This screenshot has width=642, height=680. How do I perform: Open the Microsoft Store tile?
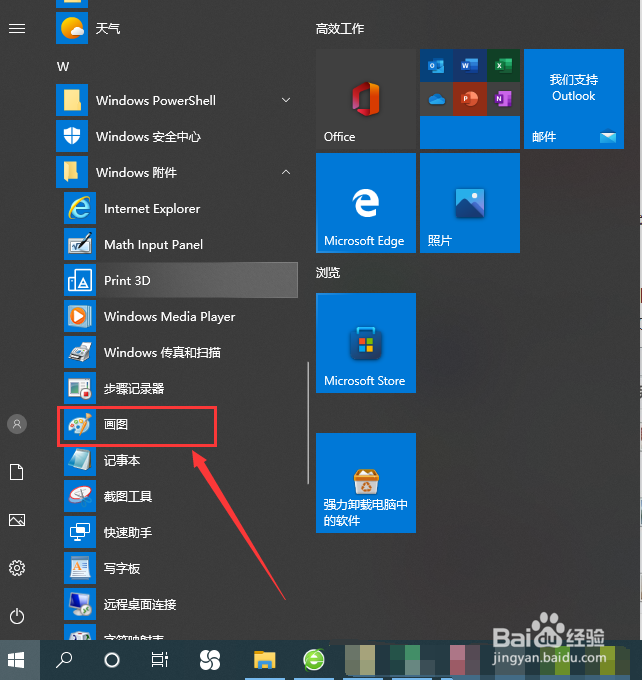[366, 343]
